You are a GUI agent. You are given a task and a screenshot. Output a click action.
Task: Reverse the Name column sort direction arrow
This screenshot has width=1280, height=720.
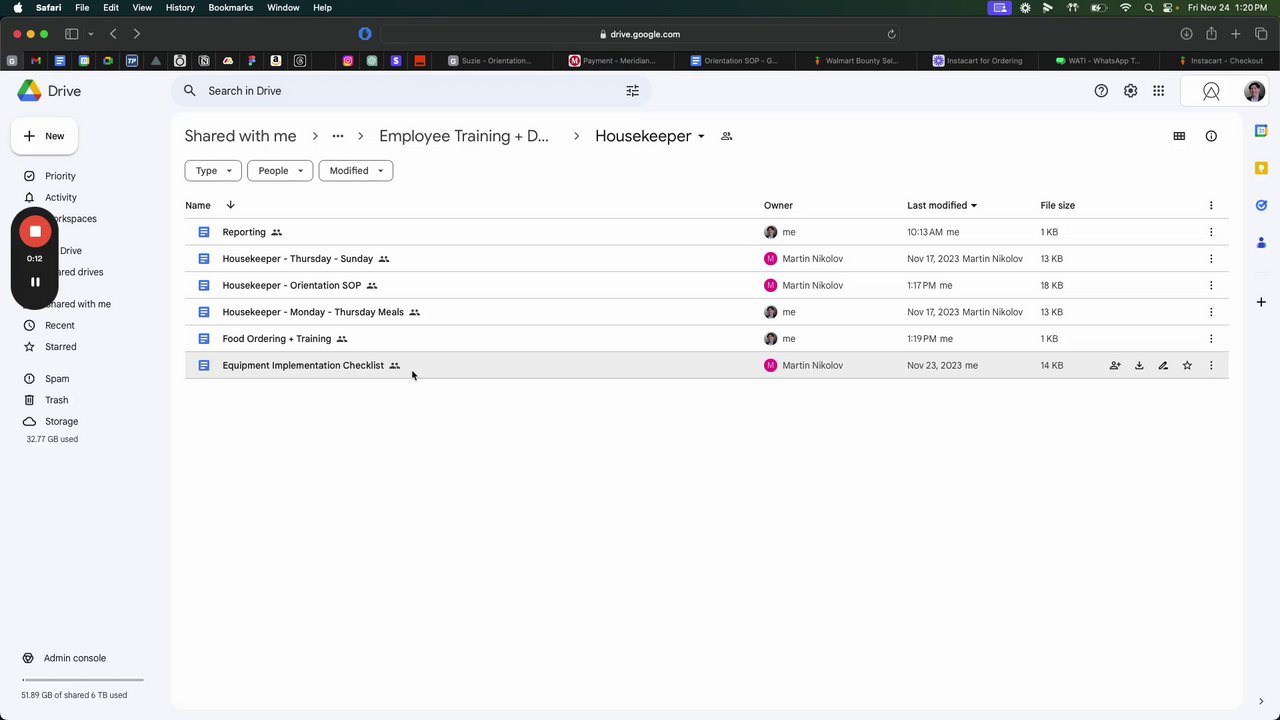[x=230, y=205]
